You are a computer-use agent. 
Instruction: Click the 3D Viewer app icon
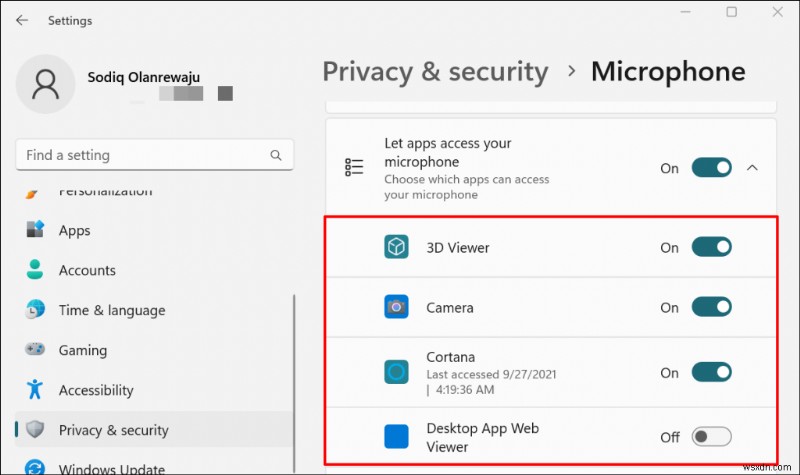click(397, 248)
